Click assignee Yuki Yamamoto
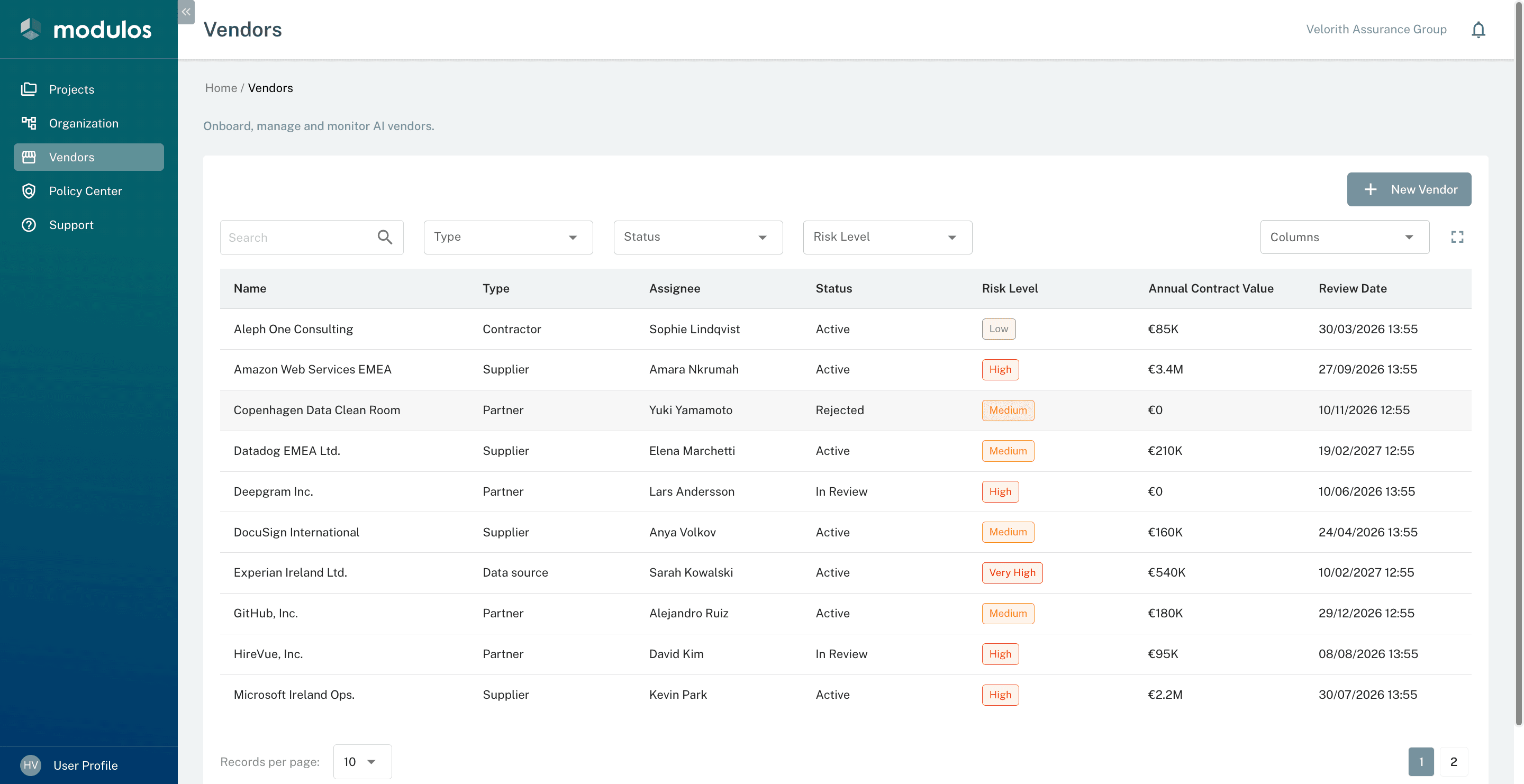This screenshot has width=1524, height=784. pyautogui.click(x=691, y=410)
